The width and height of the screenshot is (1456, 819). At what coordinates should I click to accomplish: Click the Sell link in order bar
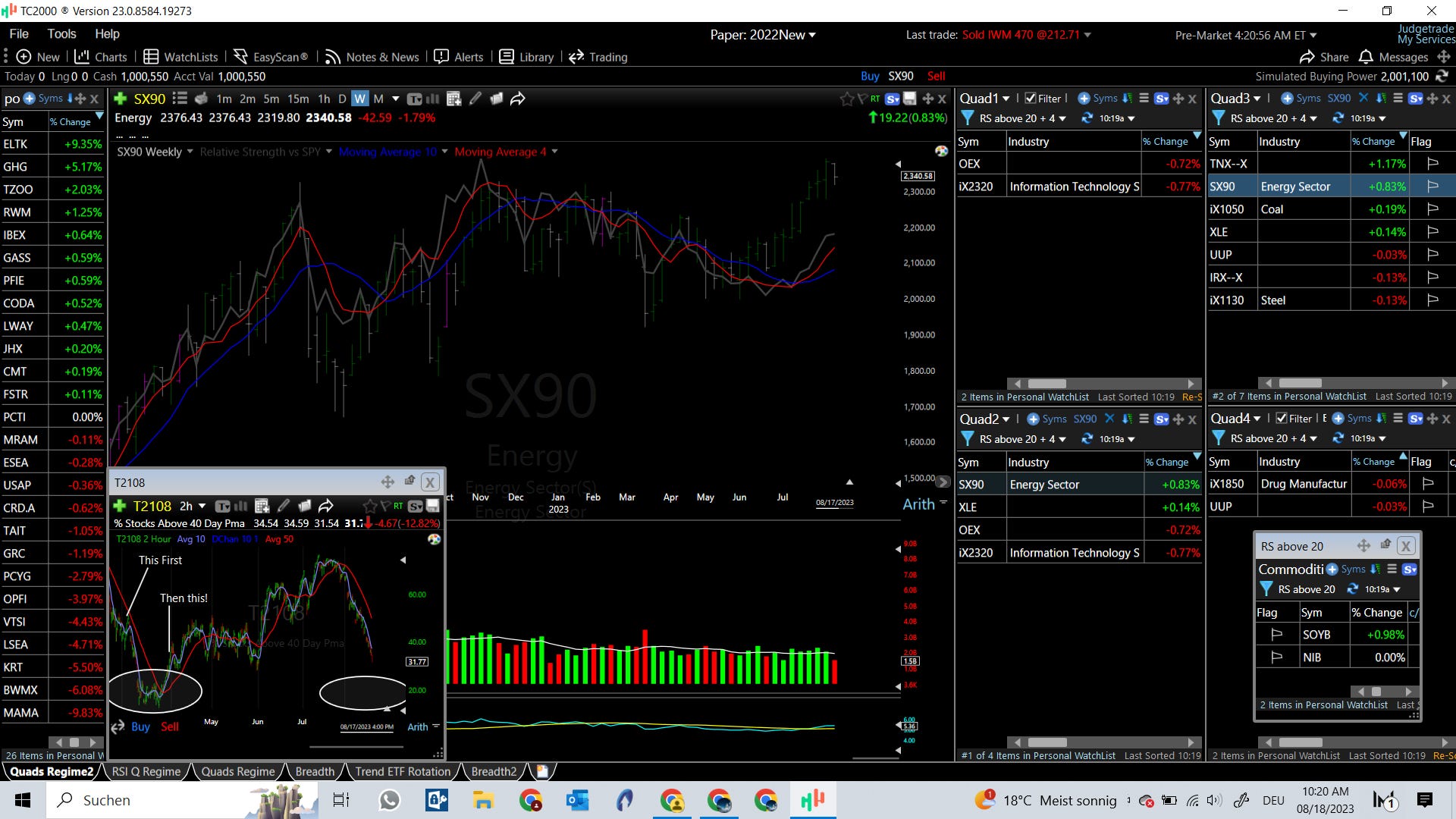click(936, 76)
